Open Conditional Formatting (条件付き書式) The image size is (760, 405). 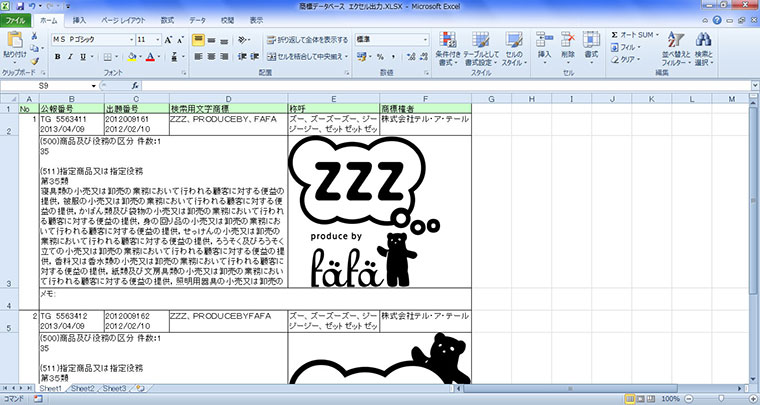click(x=448, y=49)
